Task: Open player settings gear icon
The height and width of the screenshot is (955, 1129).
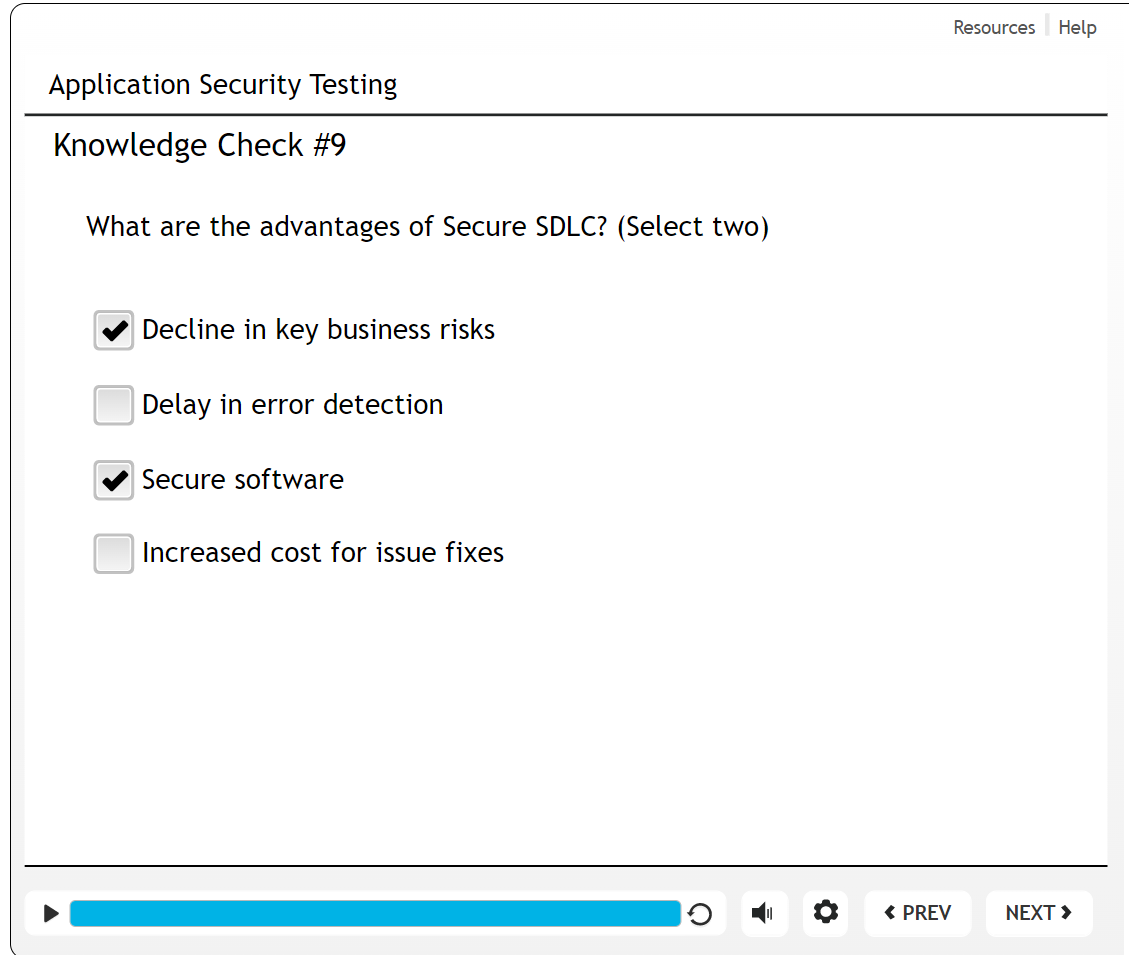Action: tap(825, 913)
